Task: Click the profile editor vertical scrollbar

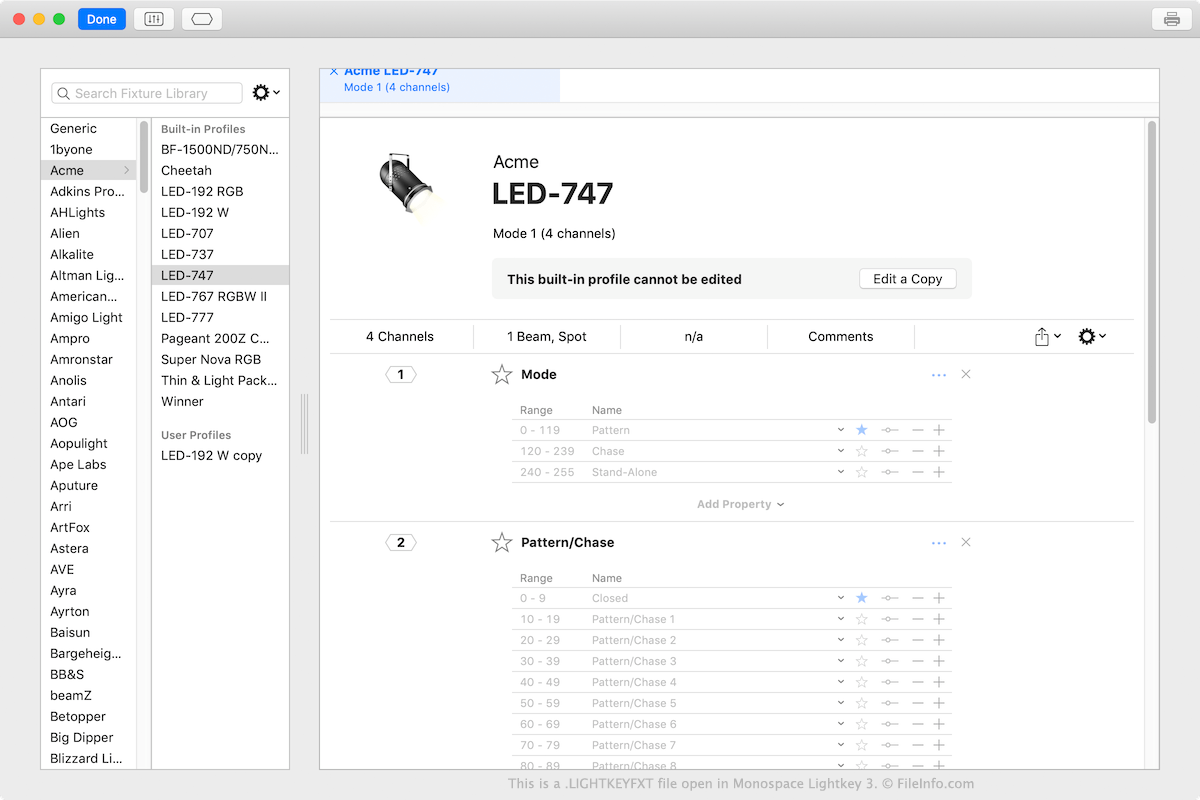Action: click(1152, 270)
